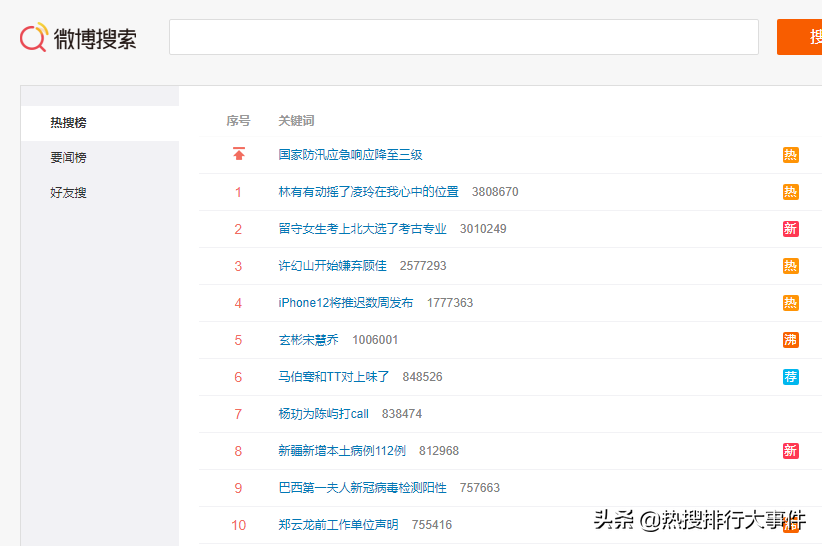The width and height of the screenshot is (822, 546).
Task: Click the search count 3808670
Action: tap(495, 192)
